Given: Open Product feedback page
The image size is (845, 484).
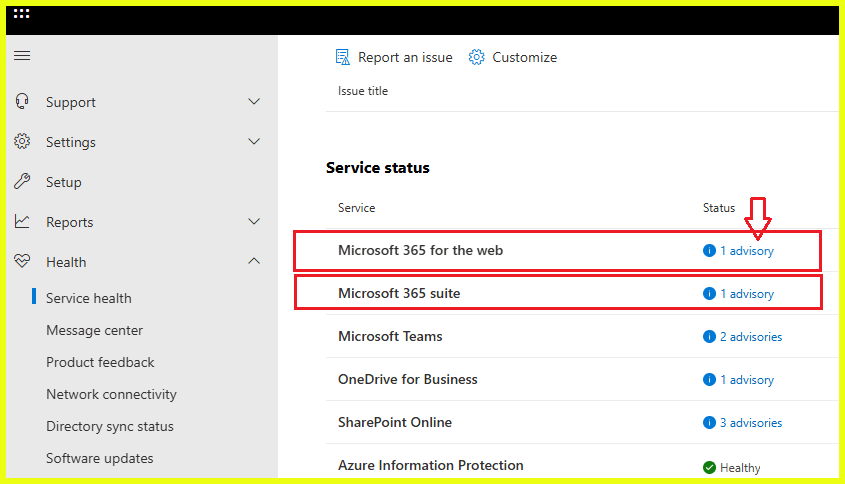Looking at the screenshot, I should (100, 362).
